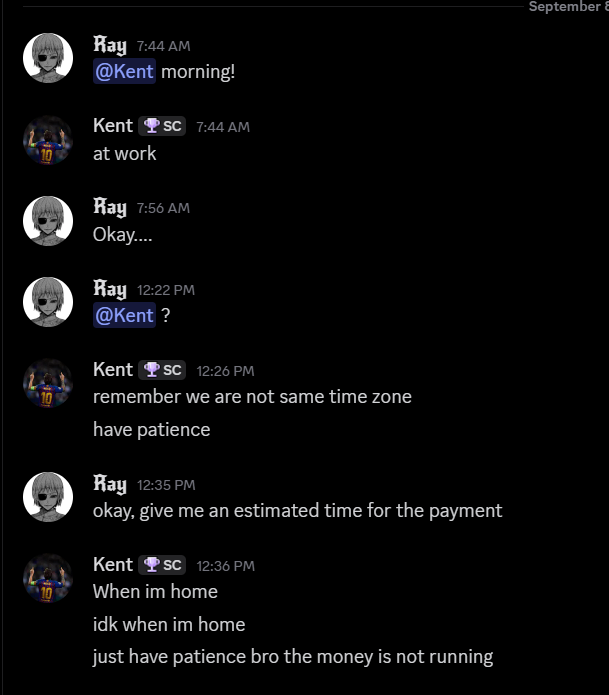Click the @Kent mention followed by question mark
Viewport: 609px width, 695px height.
(124, 315)
